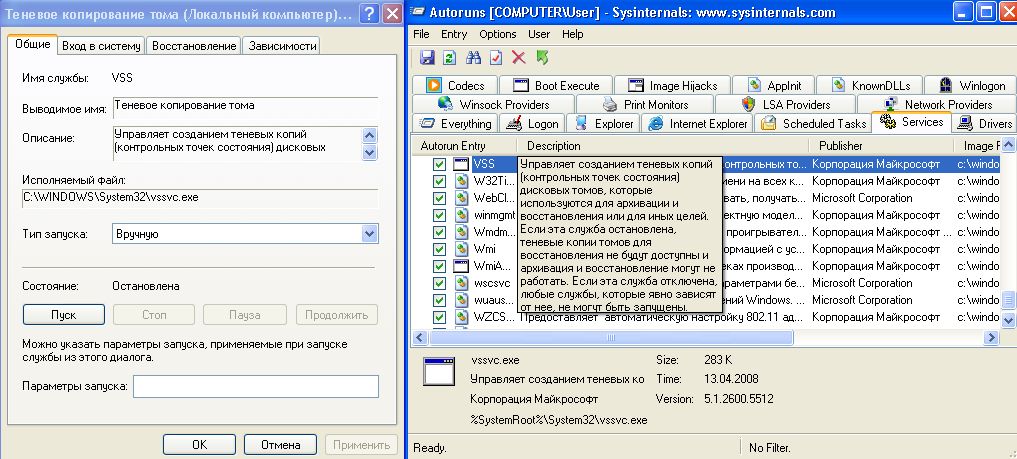Switch to the Вход в систему tab
Viewport: 1017px width, 459px height.
pyautogui.click(x=101, y=46)
